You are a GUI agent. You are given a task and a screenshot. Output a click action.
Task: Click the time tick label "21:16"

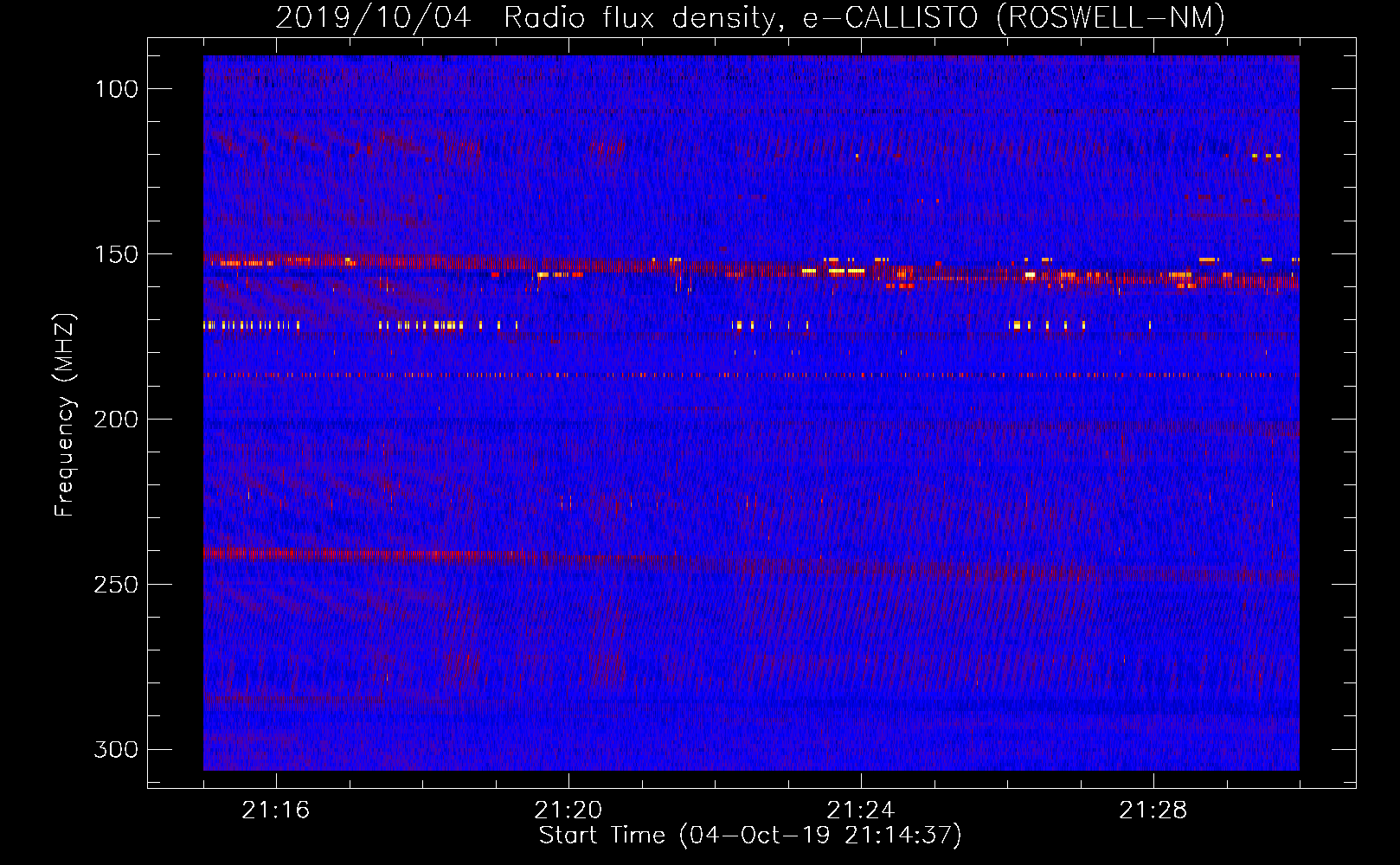[x=276, y=811]
